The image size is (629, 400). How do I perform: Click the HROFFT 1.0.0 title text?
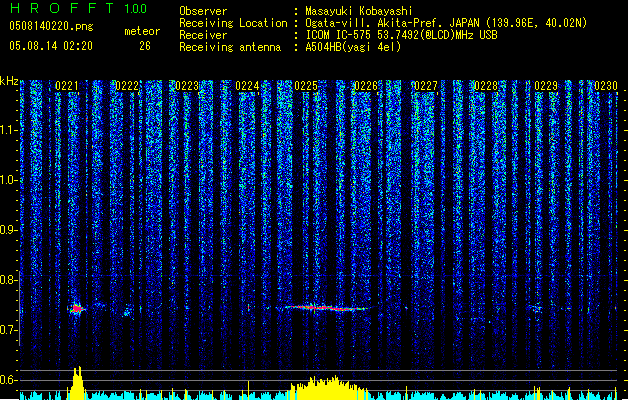[x=79, y=8]
